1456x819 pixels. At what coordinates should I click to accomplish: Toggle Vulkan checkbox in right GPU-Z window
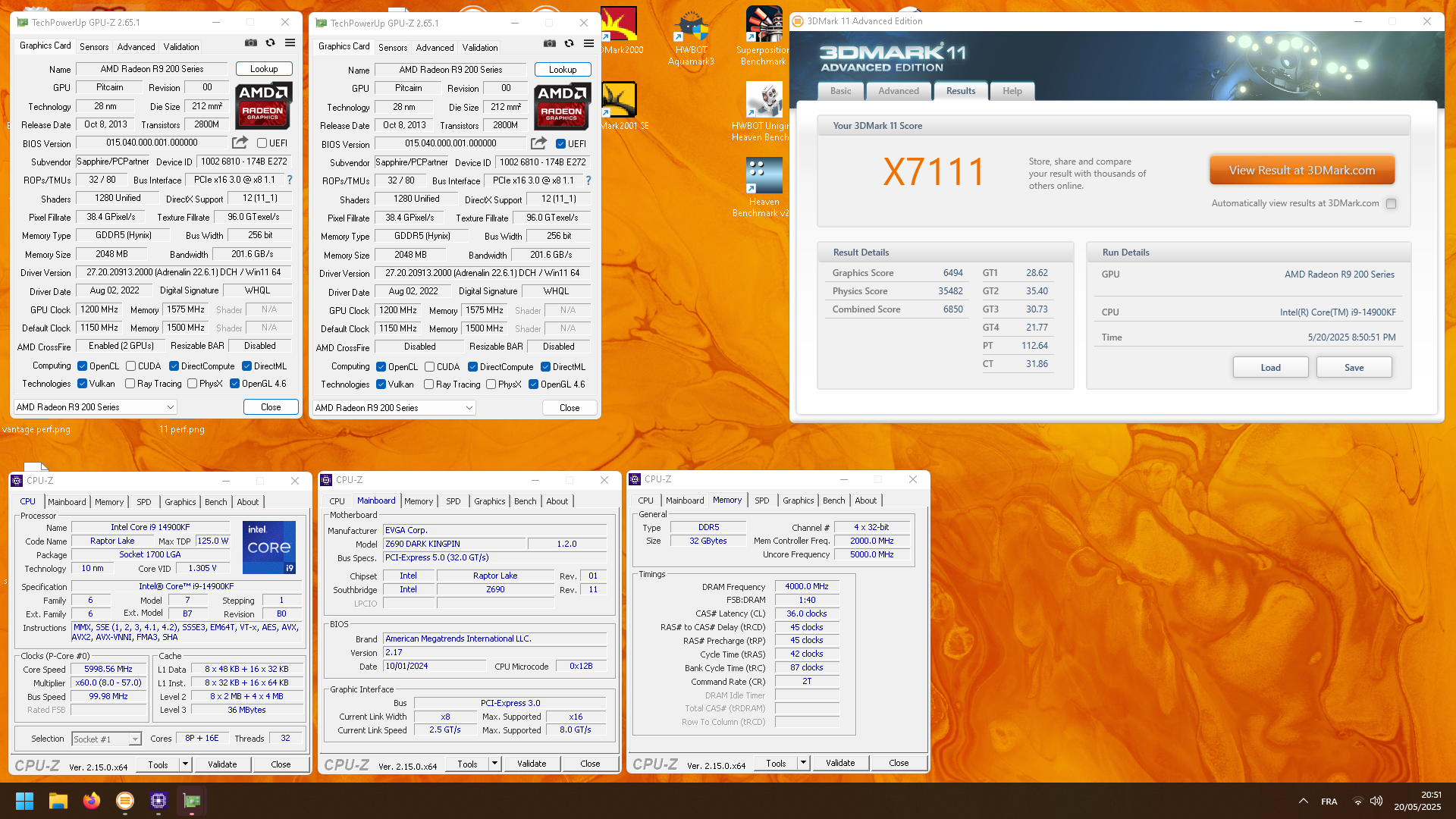381,384
